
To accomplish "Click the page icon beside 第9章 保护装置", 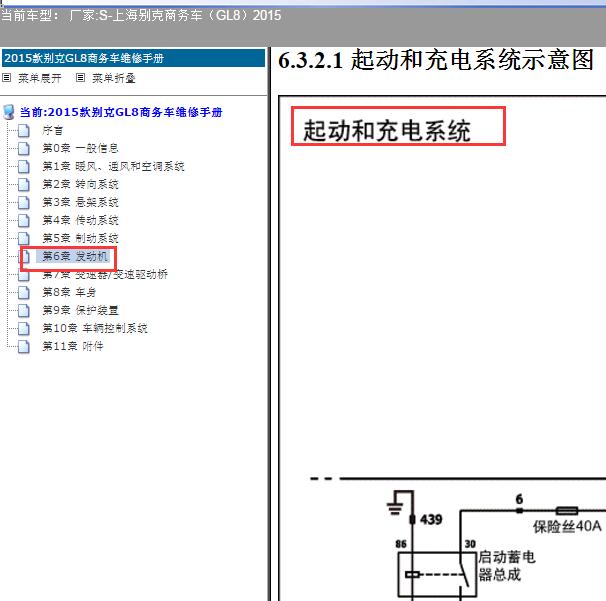I will [24, 310].
